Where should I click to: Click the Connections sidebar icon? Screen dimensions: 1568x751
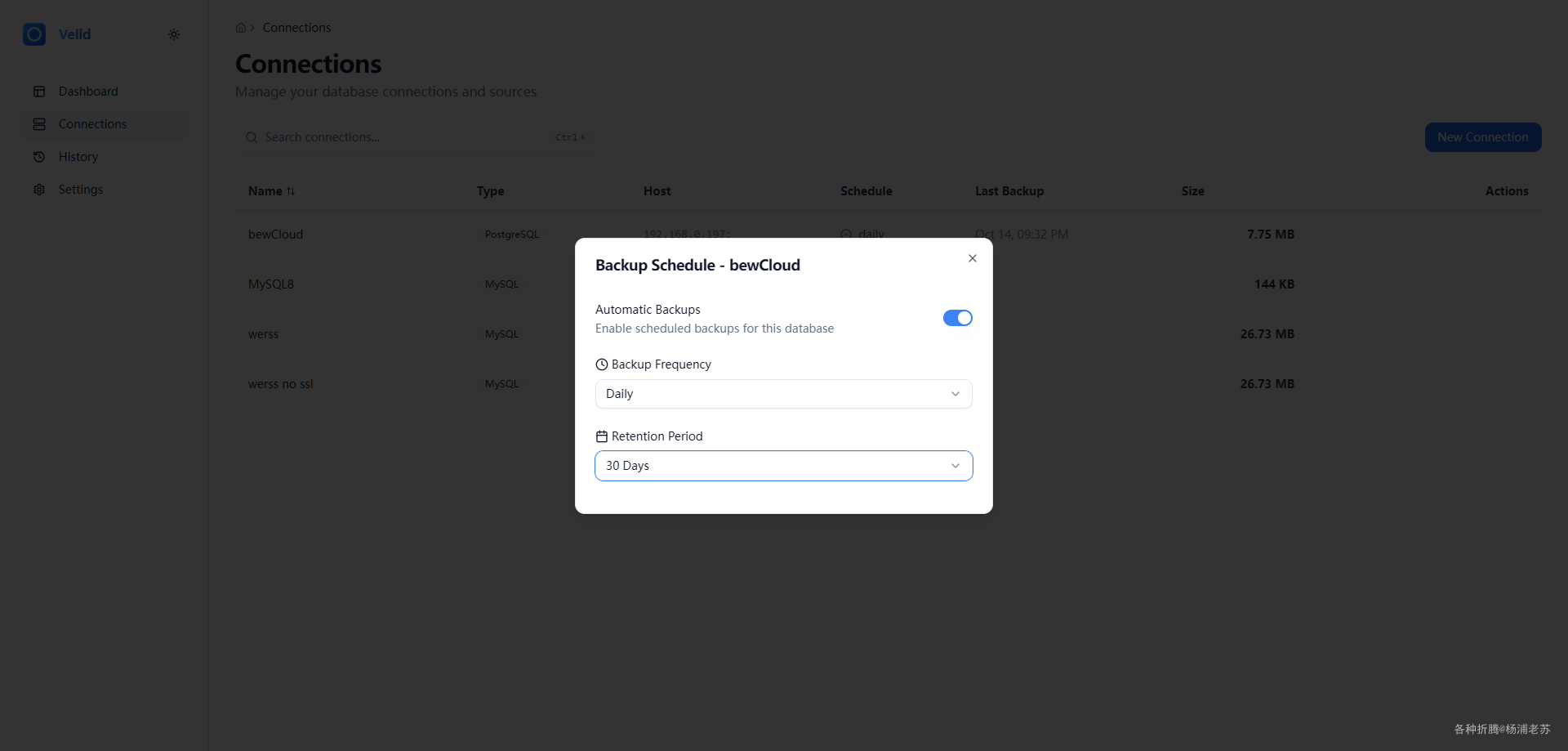pos(39,124)
